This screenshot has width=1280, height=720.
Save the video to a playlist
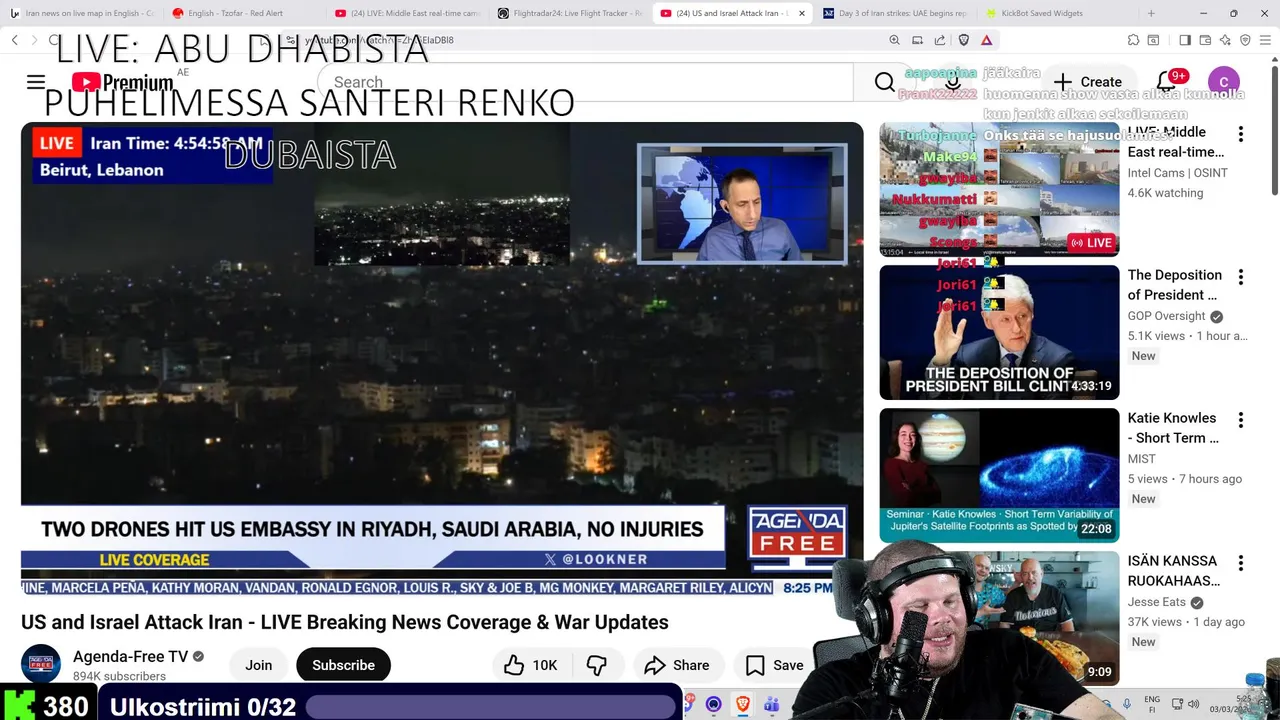tap(775, 665)
